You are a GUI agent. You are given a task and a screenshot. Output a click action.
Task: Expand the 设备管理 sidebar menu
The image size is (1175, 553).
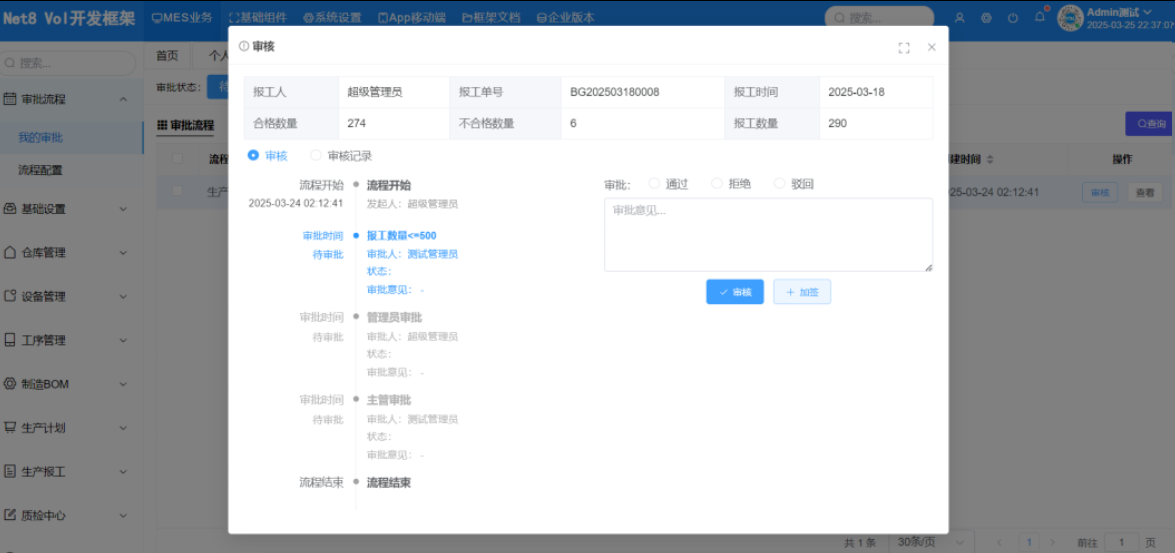pyautogui.click(x=124, y=296)
